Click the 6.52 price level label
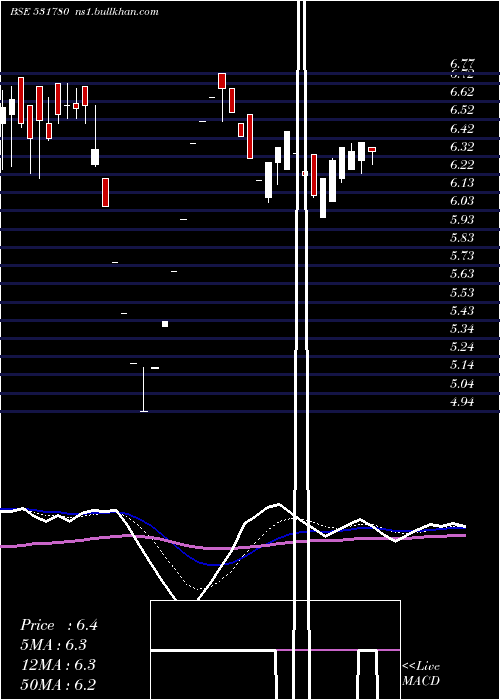 [x=462, y=110]
